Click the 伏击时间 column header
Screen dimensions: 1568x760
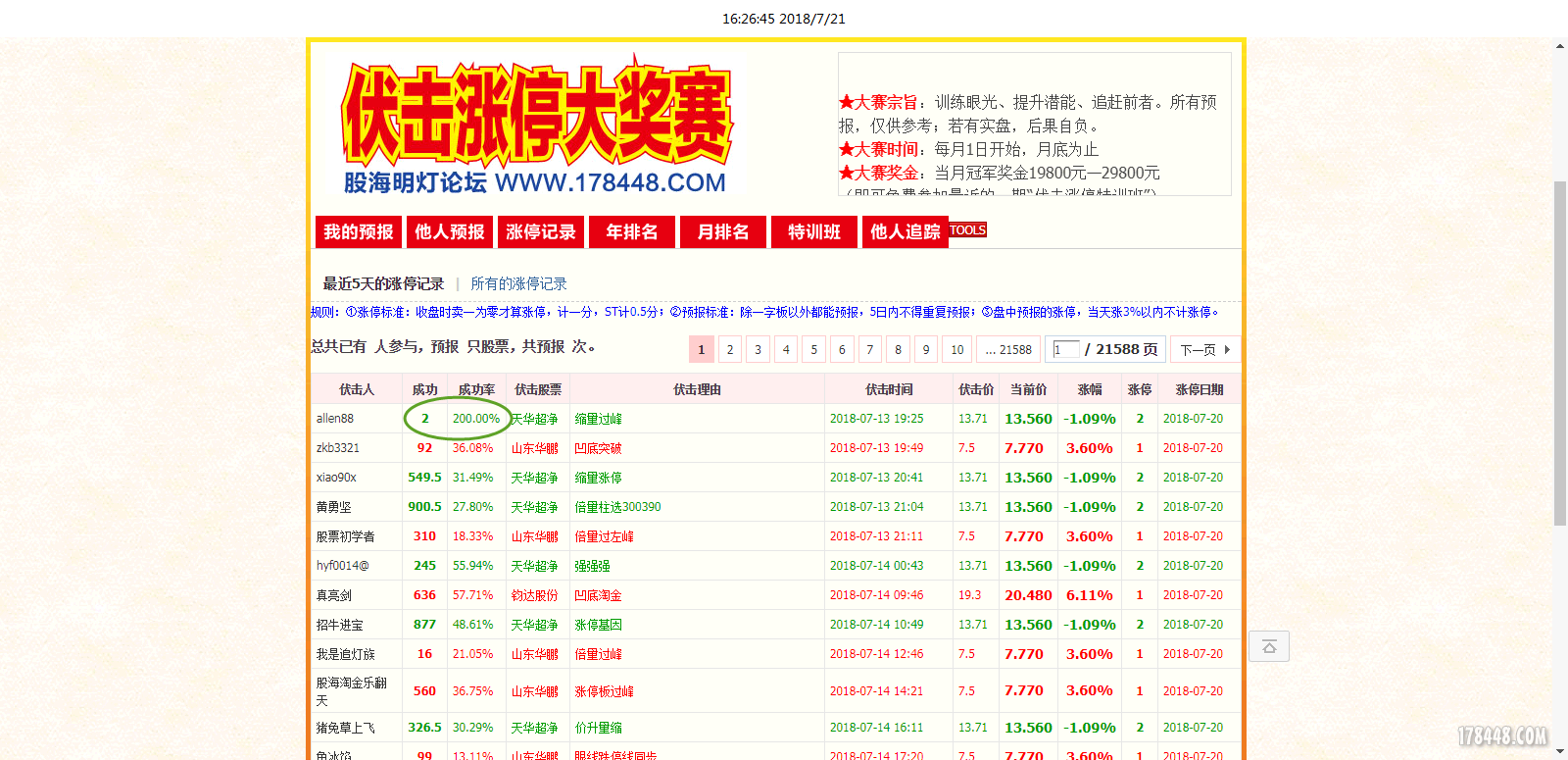[889, 389]
